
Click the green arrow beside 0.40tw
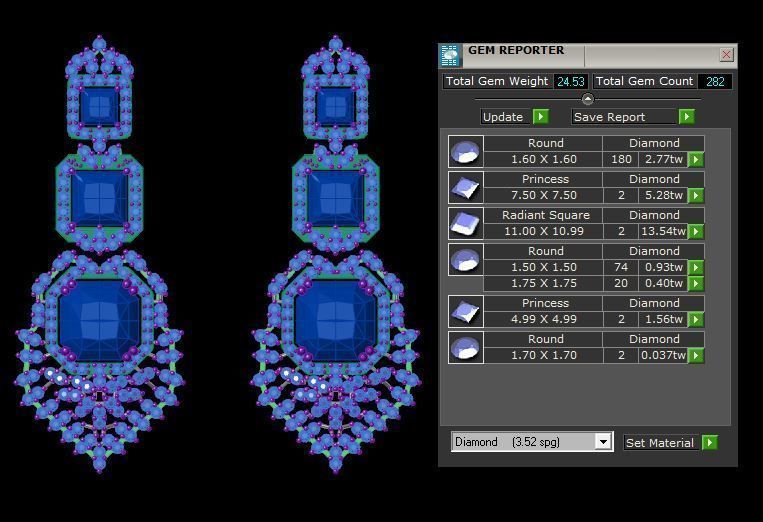(696, 283)
